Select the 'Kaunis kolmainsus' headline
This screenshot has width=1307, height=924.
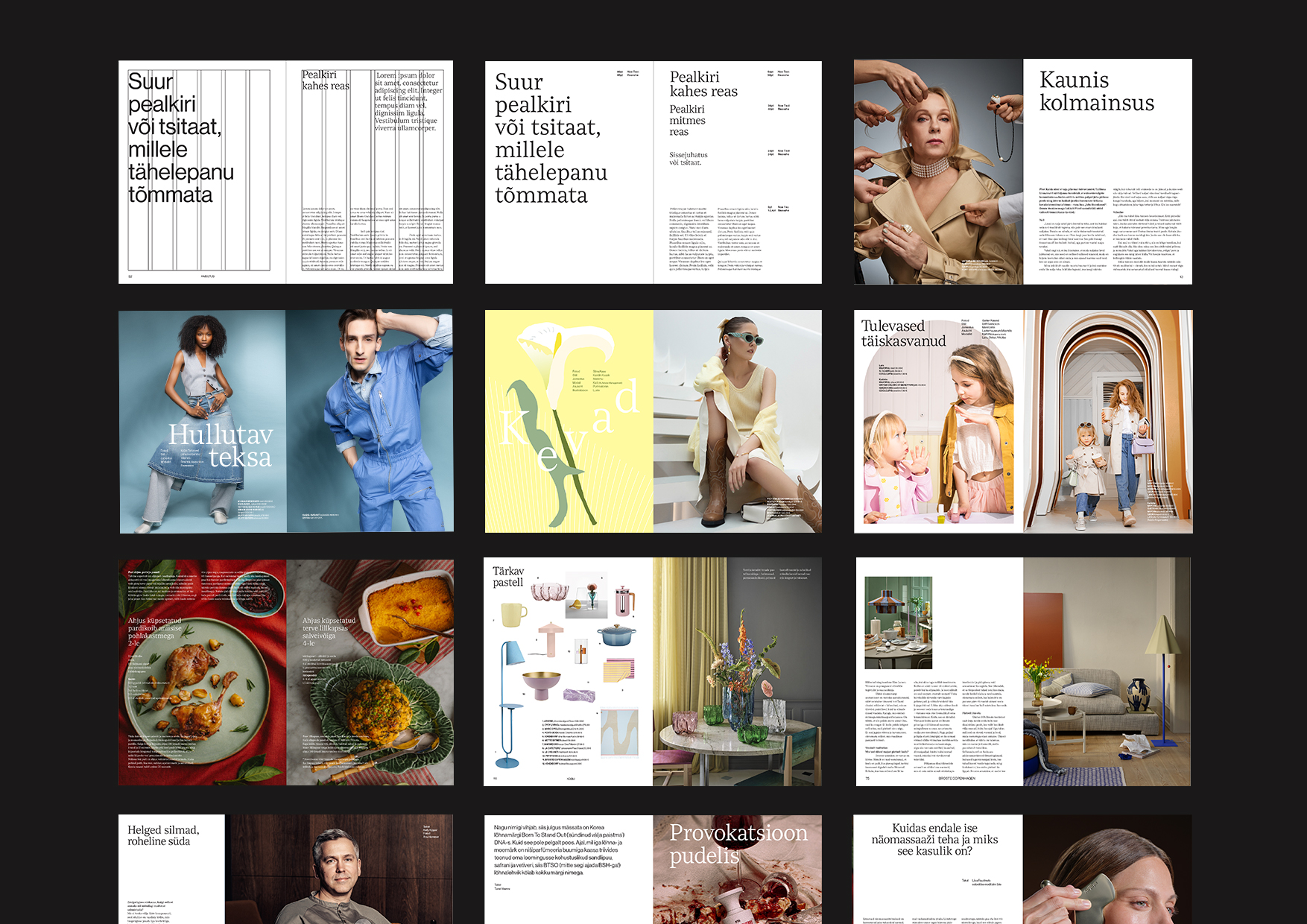[1096, 92]
